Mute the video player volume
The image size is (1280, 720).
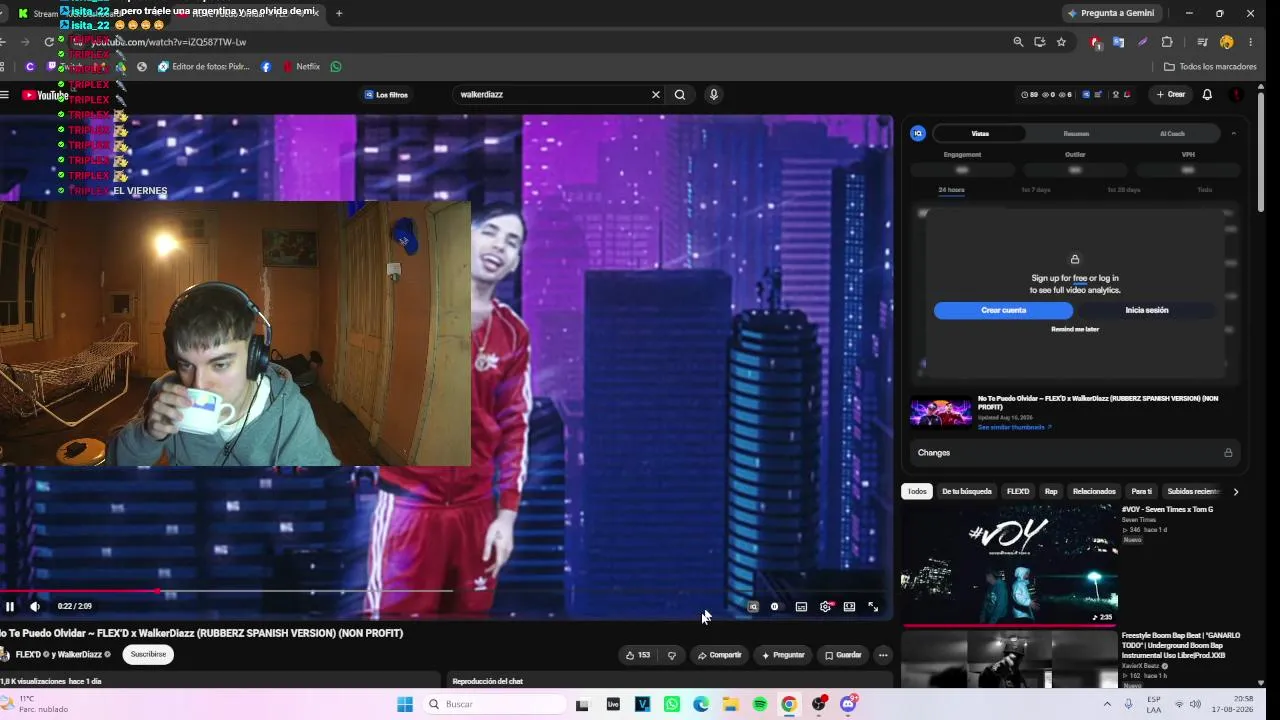(35, 606)
